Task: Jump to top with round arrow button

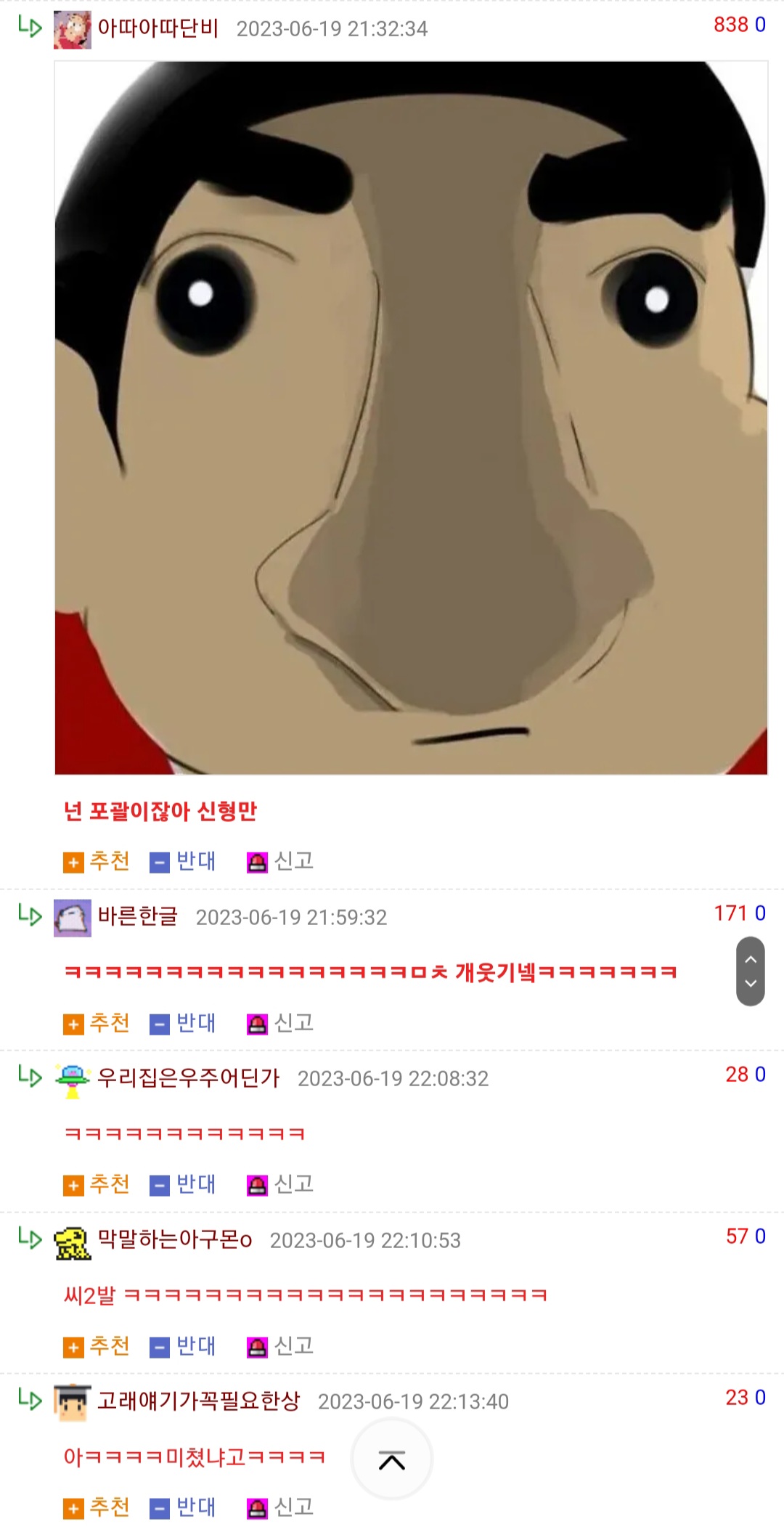Action: coord(392,1459)
